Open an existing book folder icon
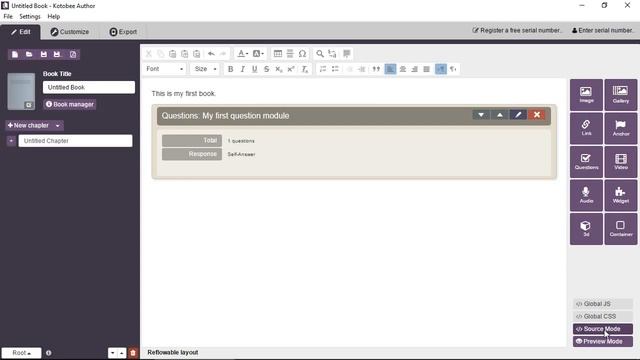The image size is (640, 360). coord(29,54)
